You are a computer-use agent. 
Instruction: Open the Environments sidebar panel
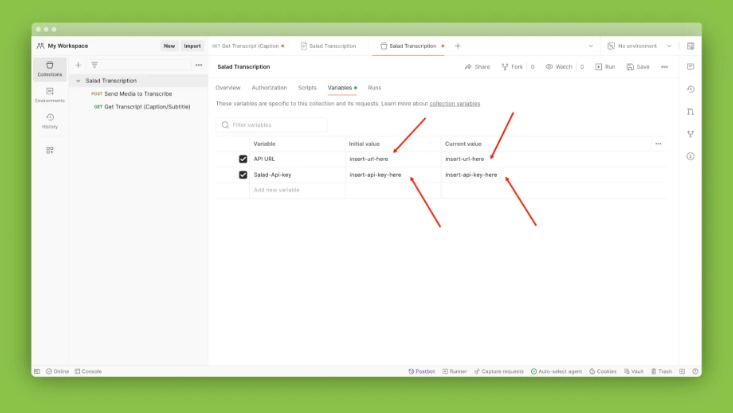[49, 94]
